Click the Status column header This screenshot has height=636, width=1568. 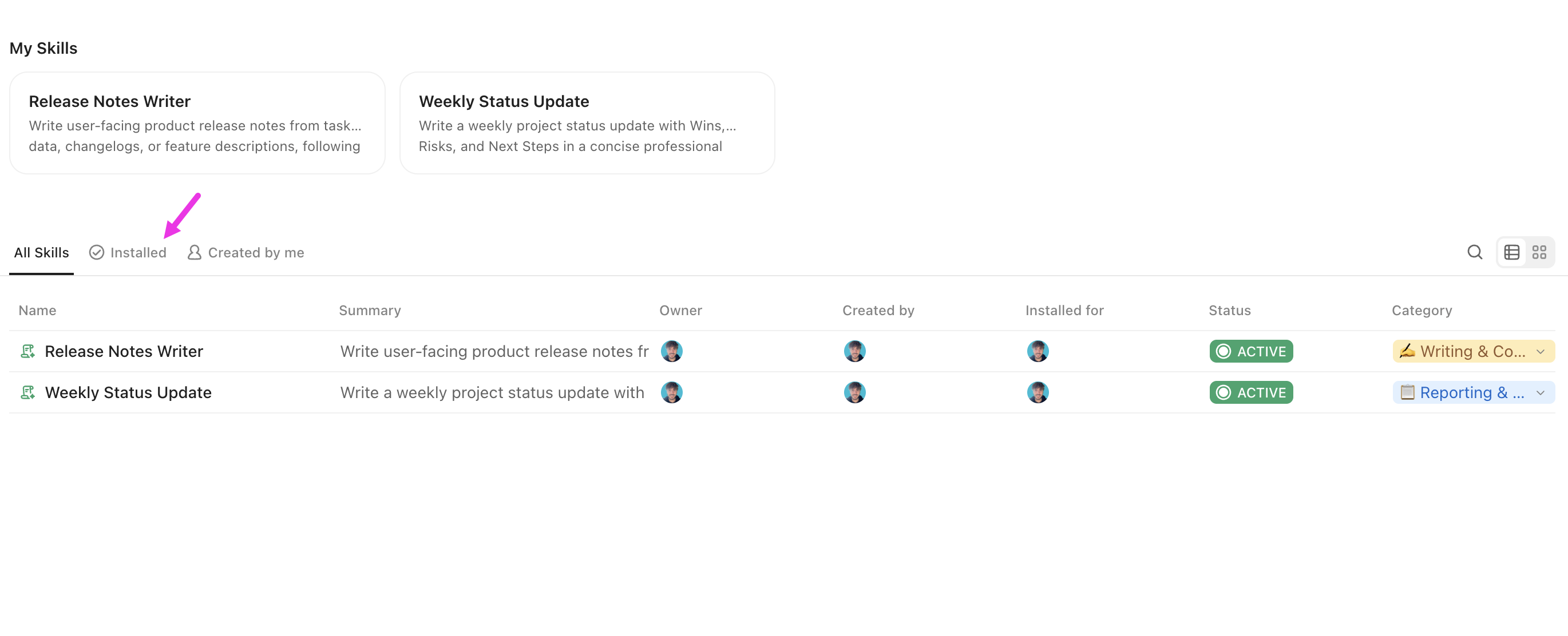click(1229, 311)
